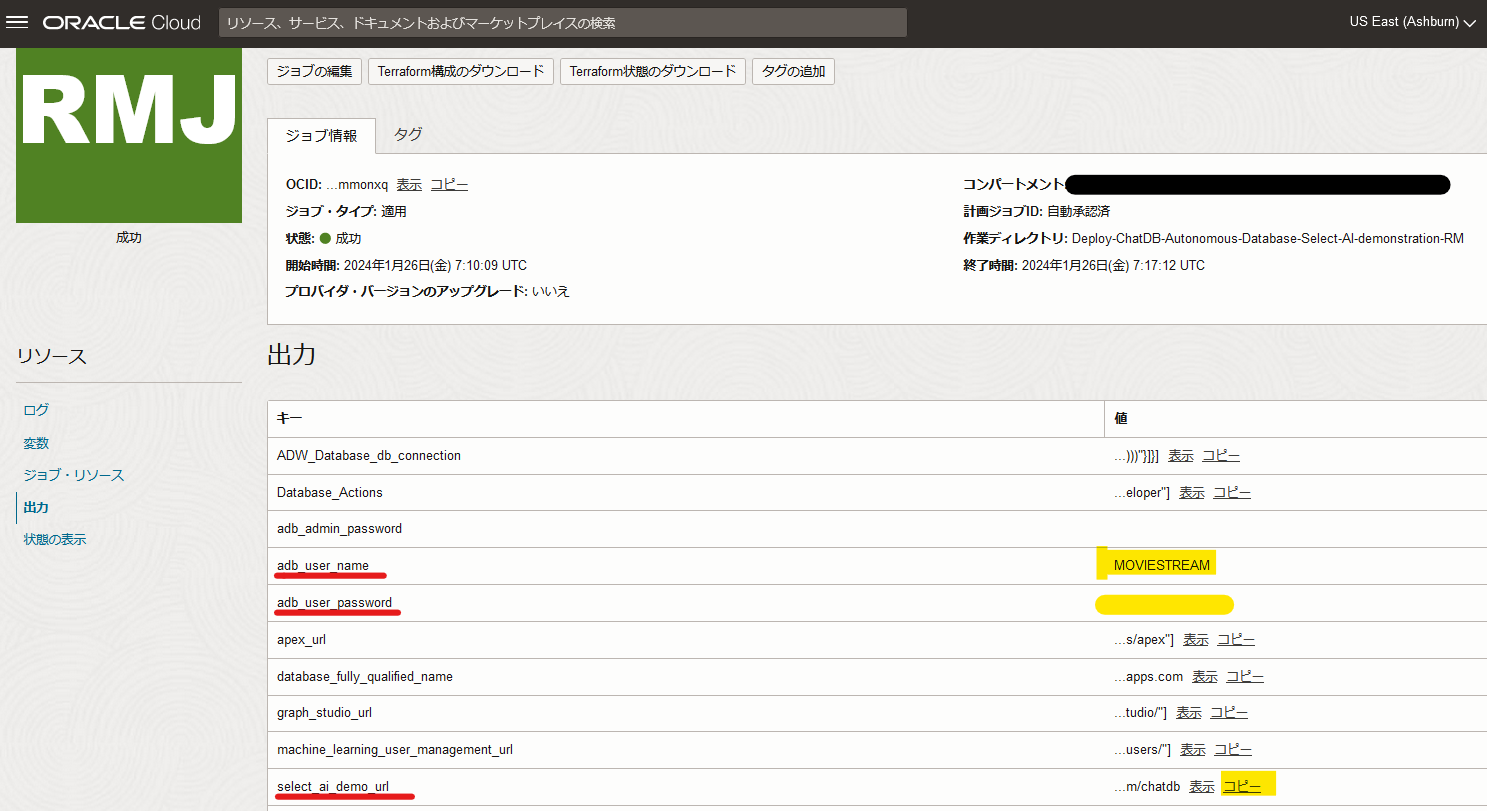The height and width of the screenshot is (811, 1487).
Task: Click the 出力 section heading
Action: coord(292,355)
